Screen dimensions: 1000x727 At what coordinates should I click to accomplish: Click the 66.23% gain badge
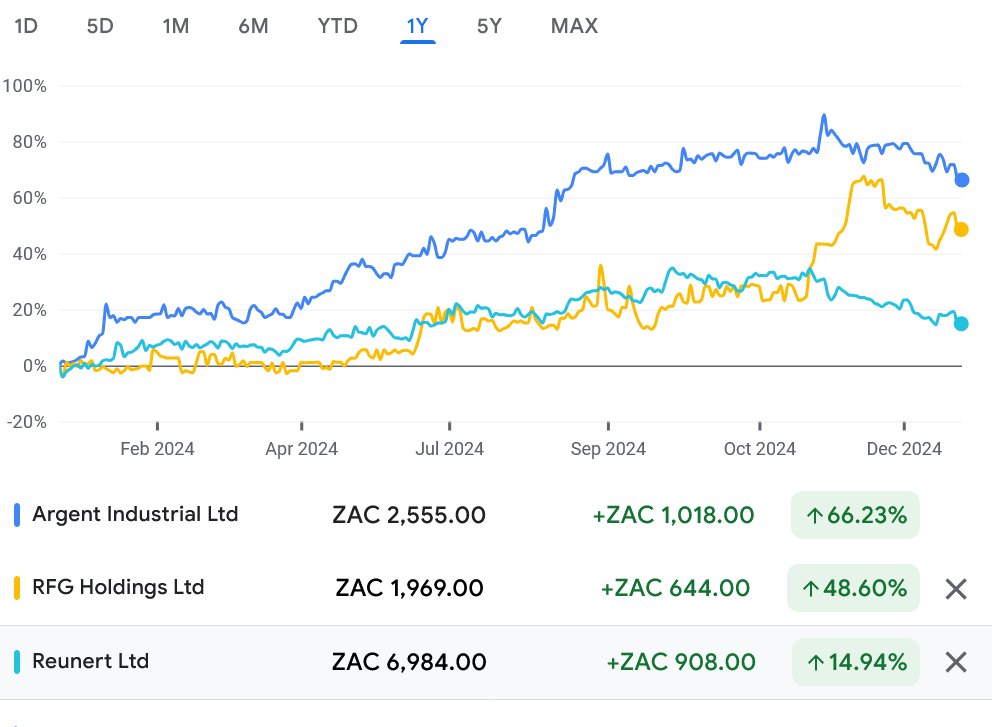pos(855,515)
